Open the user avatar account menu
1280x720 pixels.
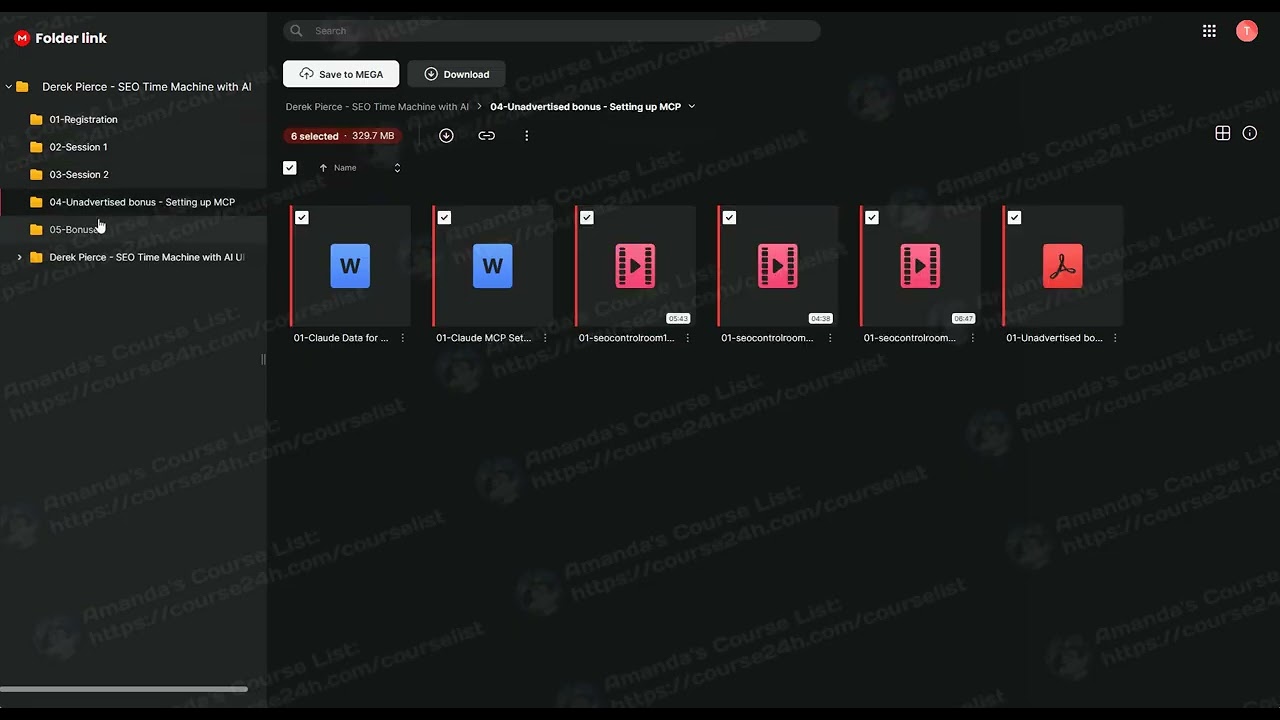[1246, 31]
